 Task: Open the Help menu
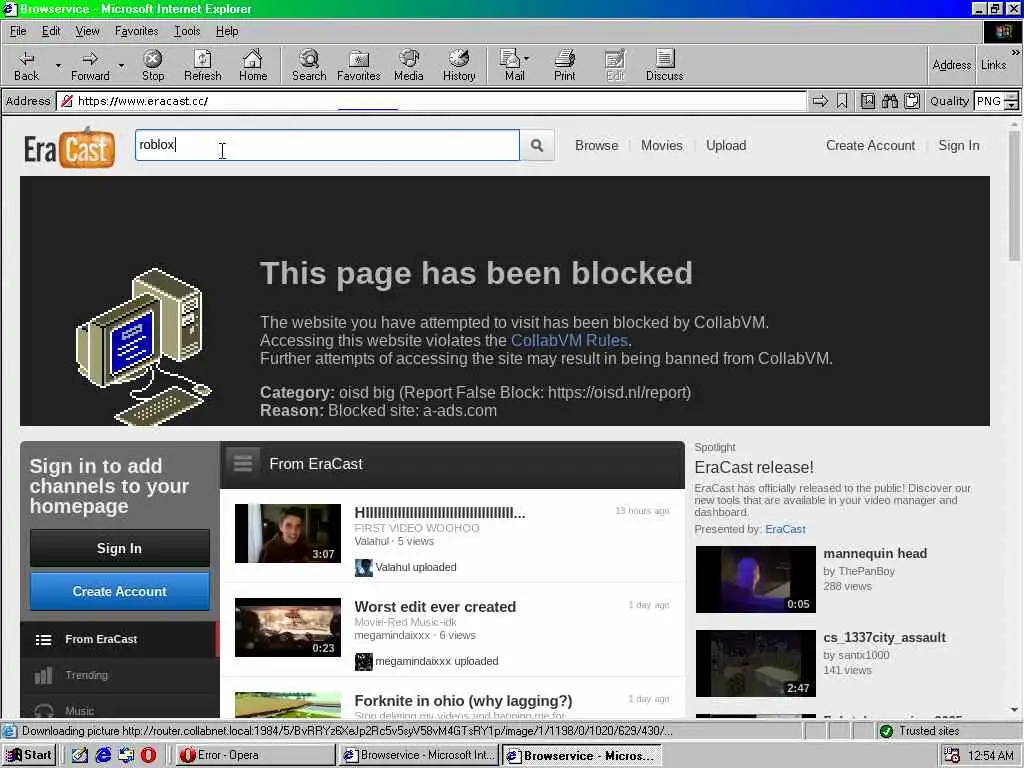(227, 31)
